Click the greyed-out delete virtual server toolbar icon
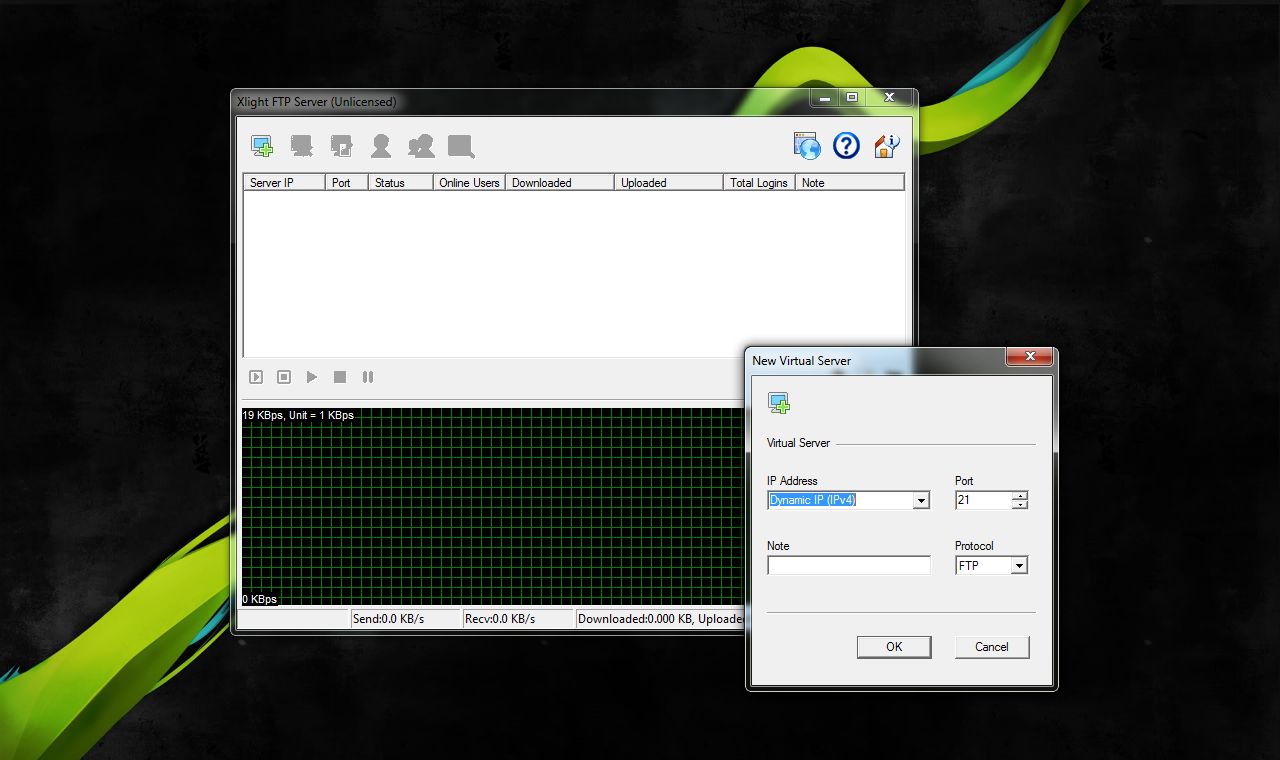This screenshot has height=760, width=1280. point(302,147)
